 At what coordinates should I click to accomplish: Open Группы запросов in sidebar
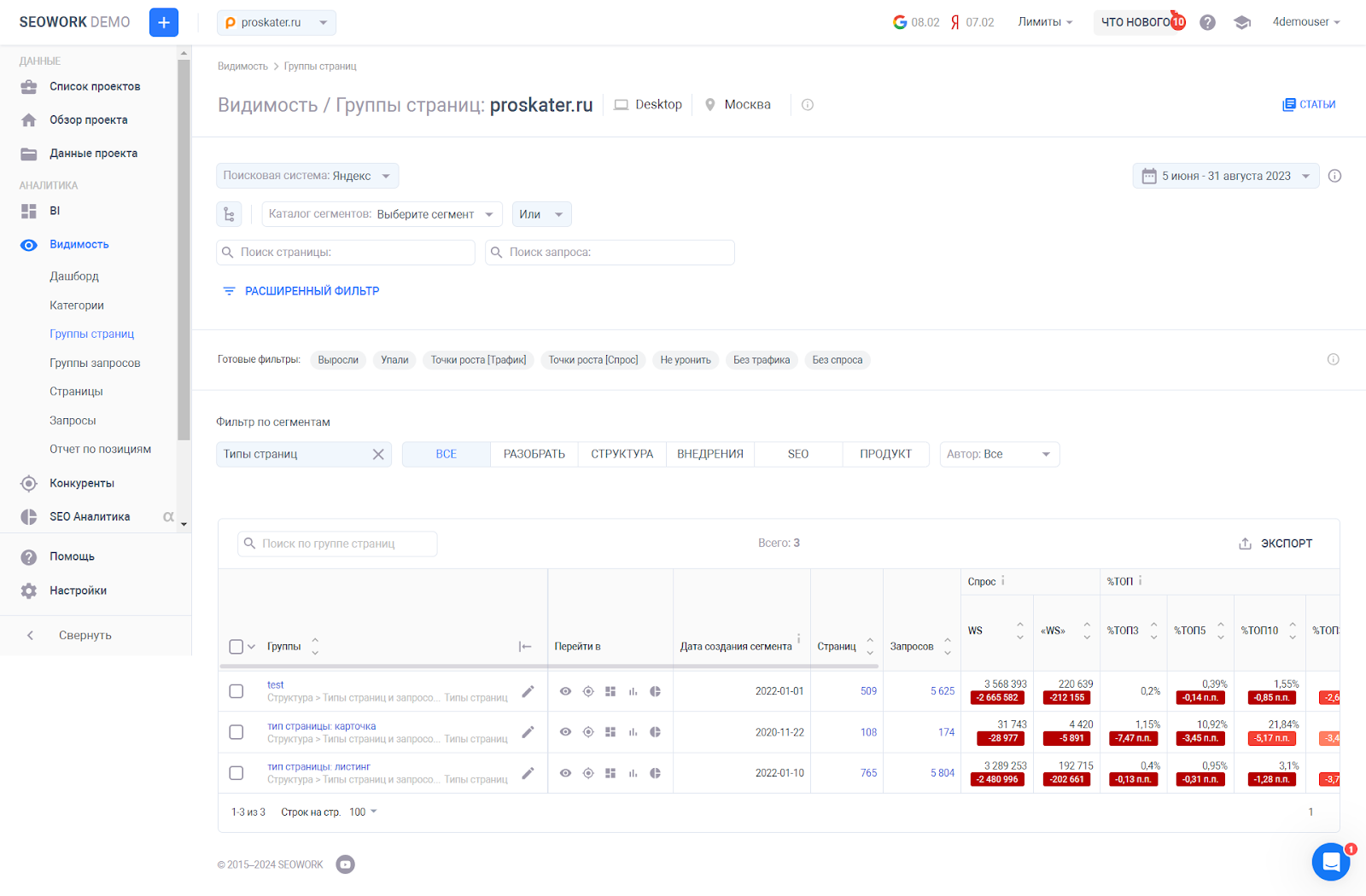coord(95,363)
